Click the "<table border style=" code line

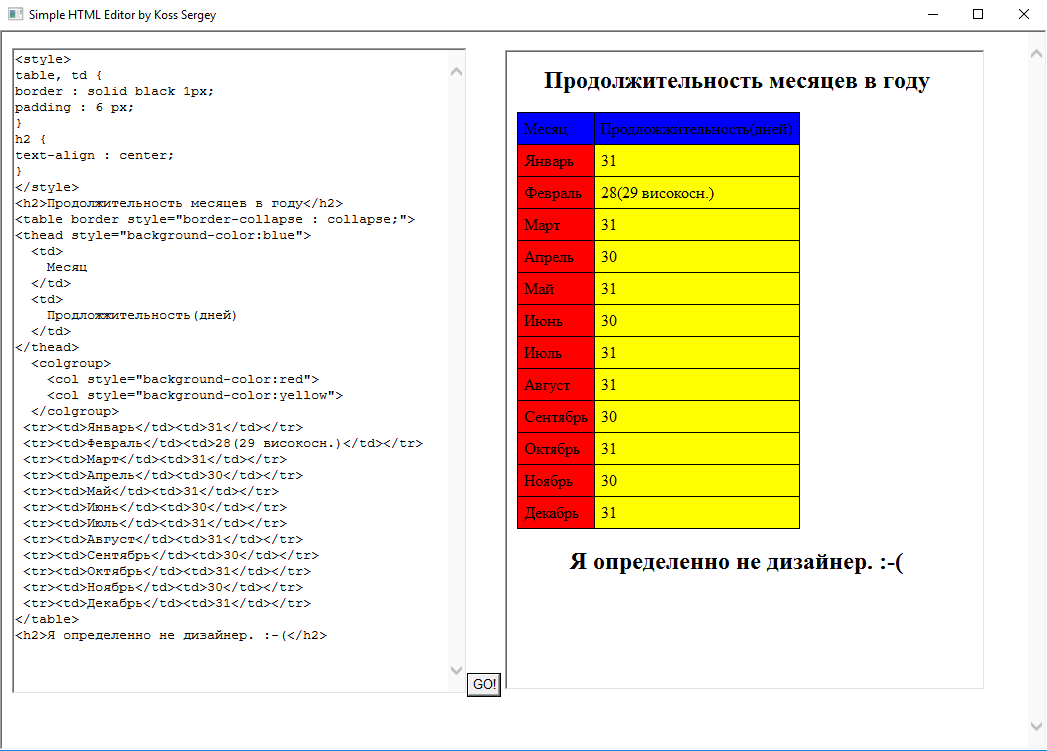click(x=215, y=220)
